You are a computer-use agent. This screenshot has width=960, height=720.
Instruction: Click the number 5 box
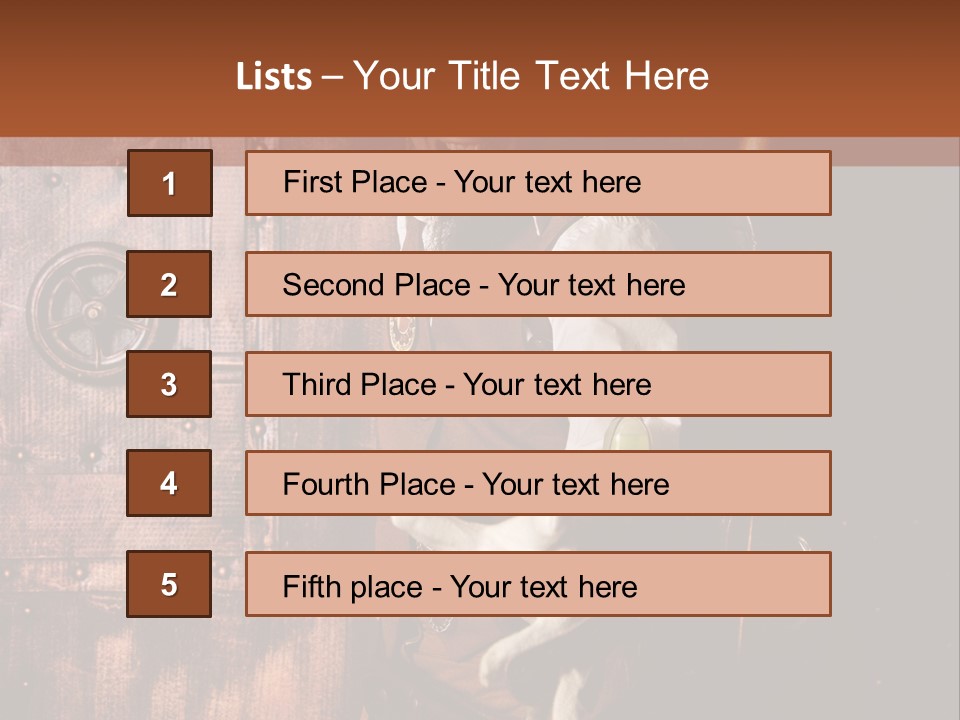click(169, 584)
